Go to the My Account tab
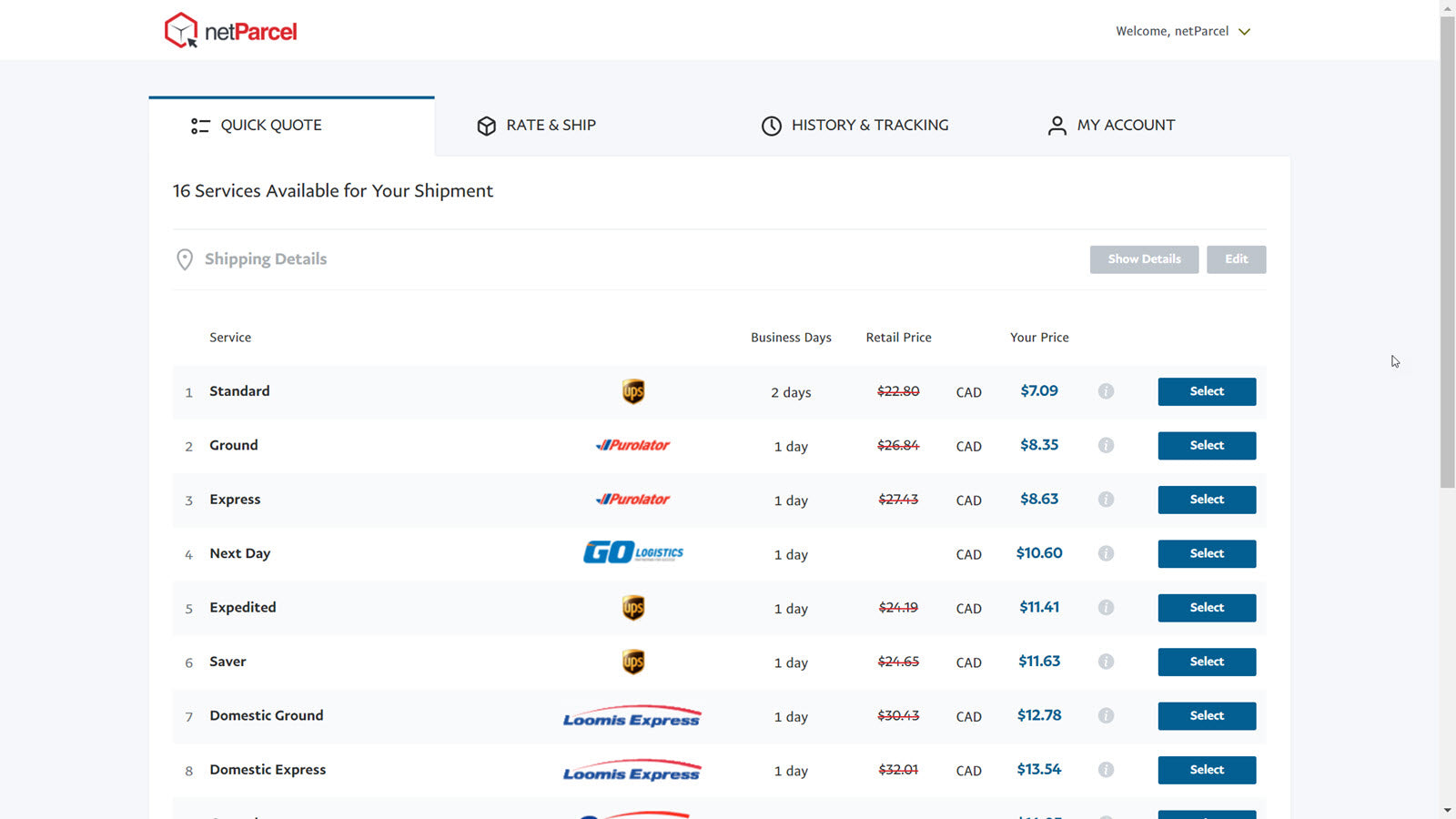The image size is (1456, 819). (x=1111, y=126)
